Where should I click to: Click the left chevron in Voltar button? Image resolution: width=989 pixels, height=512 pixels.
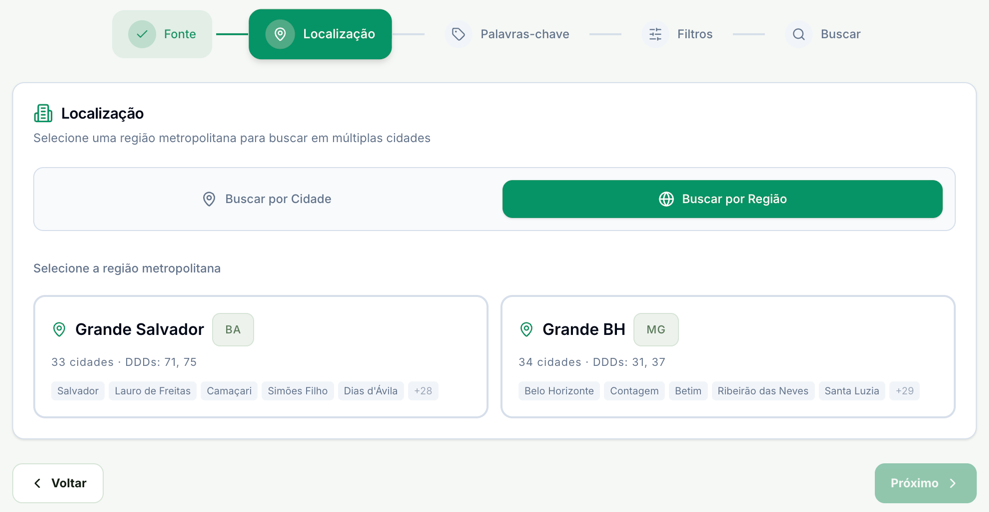37,483
